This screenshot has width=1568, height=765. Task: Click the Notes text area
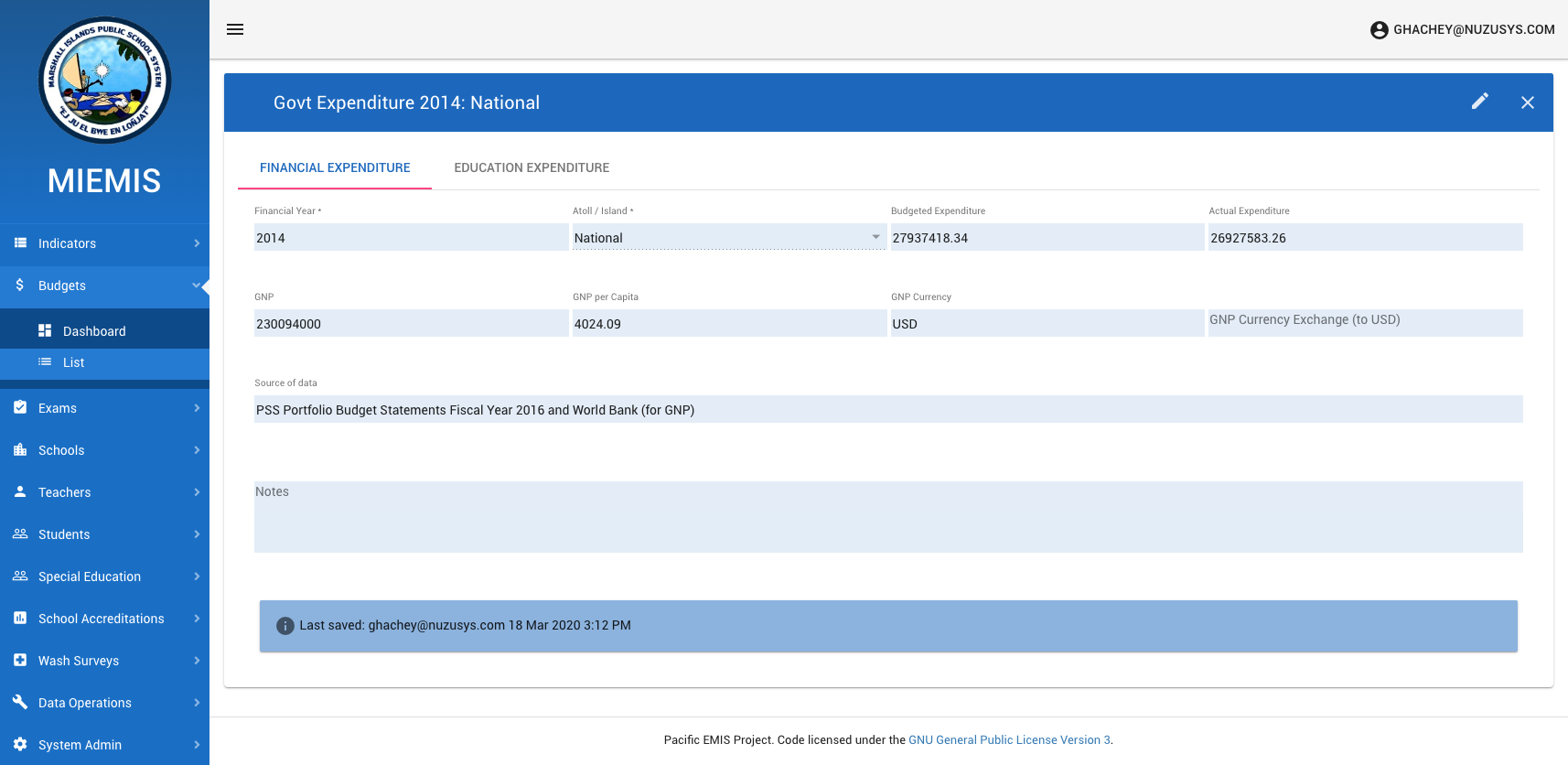point(887,517)
